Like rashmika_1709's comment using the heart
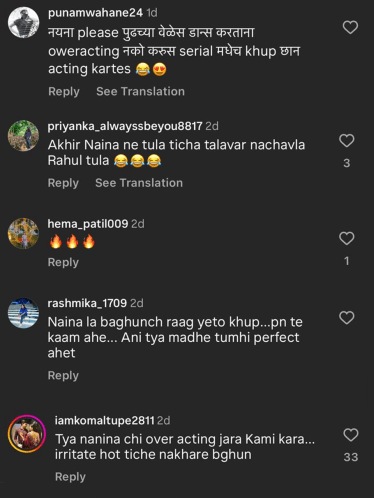374x498 pixels. [x=347, y=317]
